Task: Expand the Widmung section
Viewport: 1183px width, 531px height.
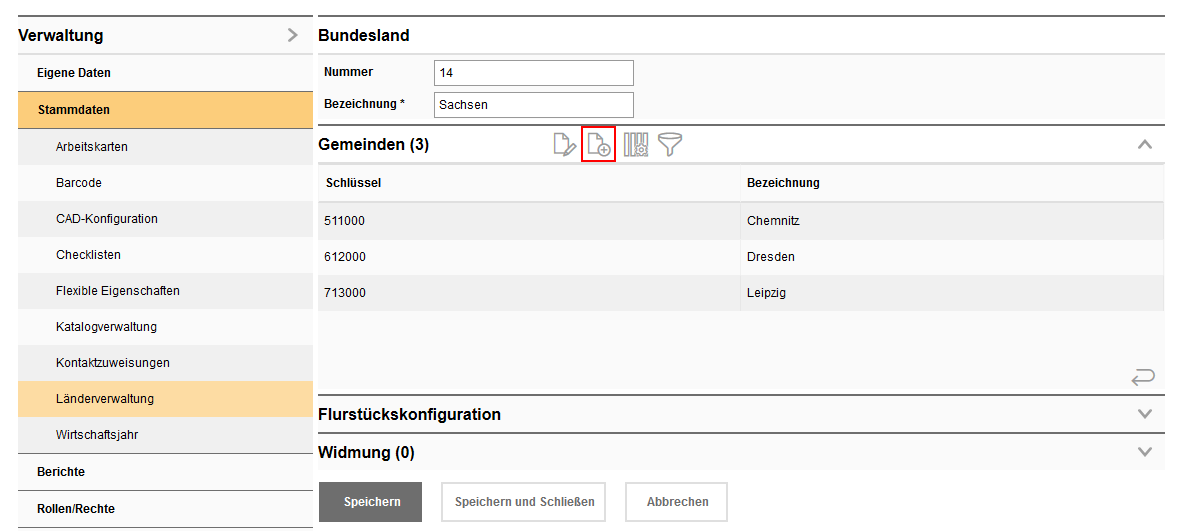Action: 1145,452
